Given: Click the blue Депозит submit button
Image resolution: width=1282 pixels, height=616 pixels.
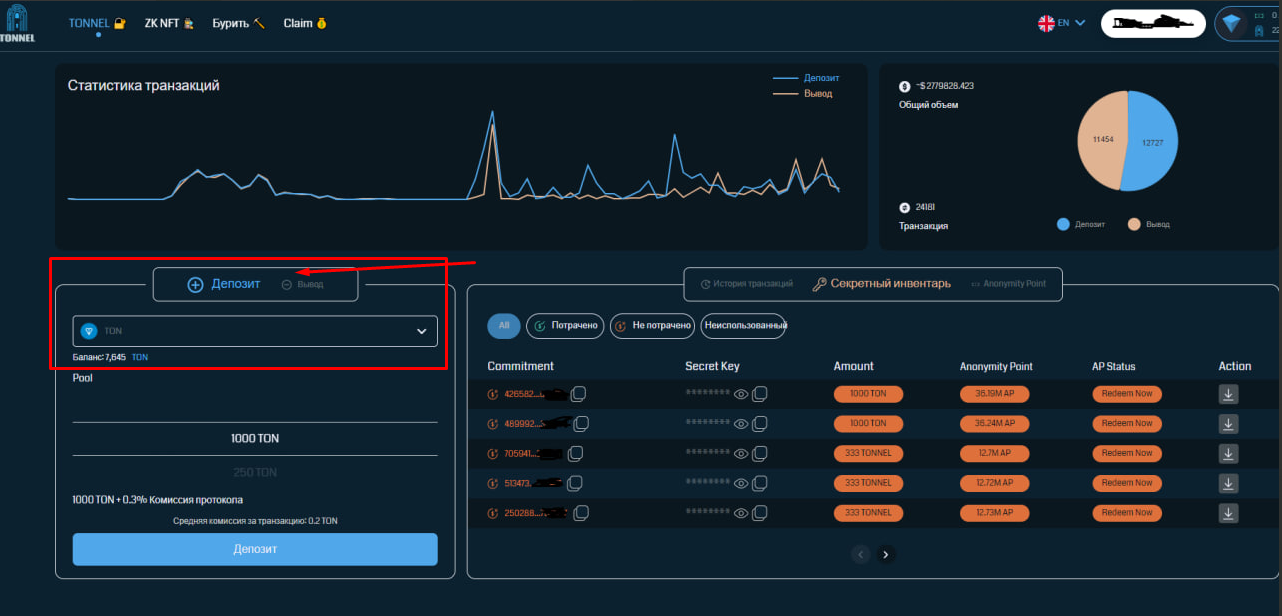Looking at the screenshot, I should (x=255, y=549).
